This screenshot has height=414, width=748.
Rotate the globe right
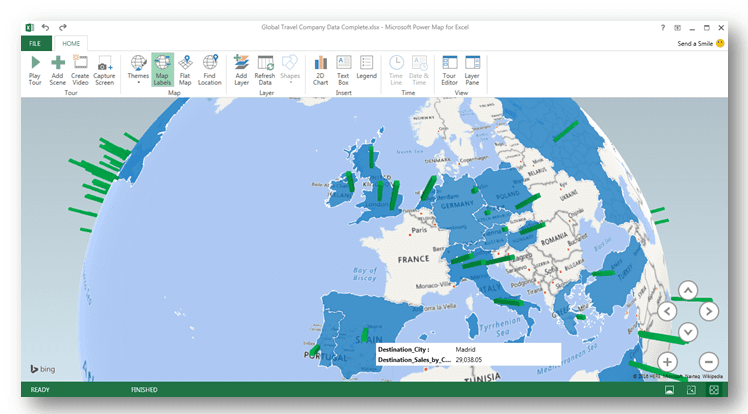(709, 311)
